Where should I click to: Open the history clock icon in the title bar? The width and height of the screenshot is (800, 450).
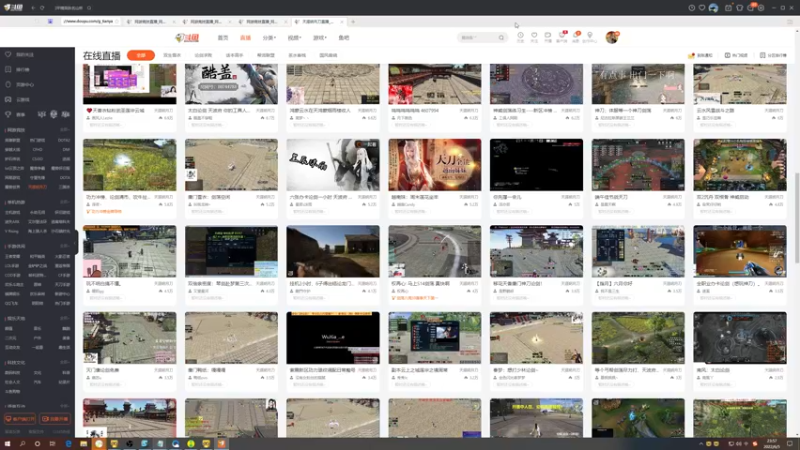(x=691, y=8)
